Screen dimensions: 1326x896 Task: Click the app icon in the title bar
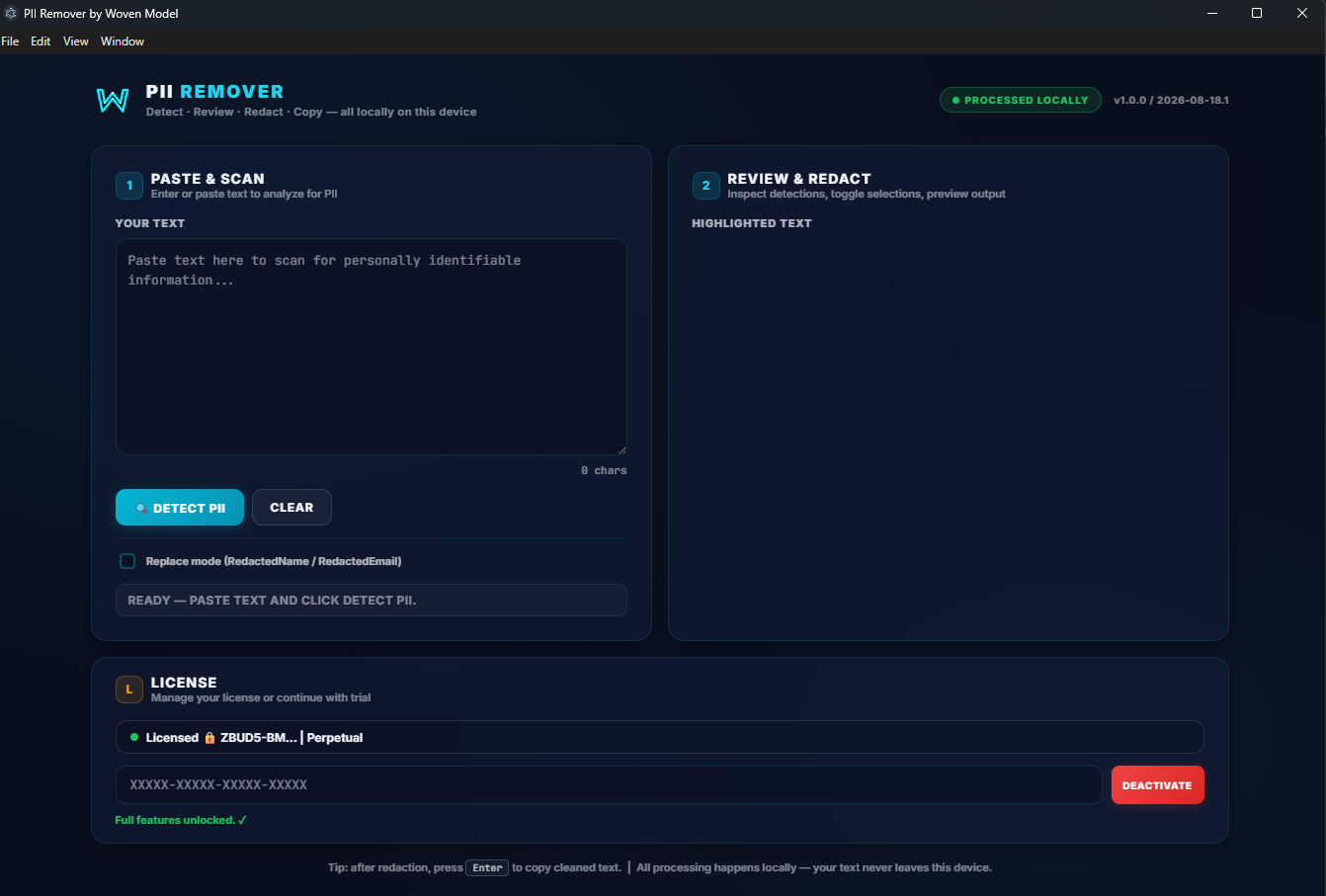tap(12, 14)
